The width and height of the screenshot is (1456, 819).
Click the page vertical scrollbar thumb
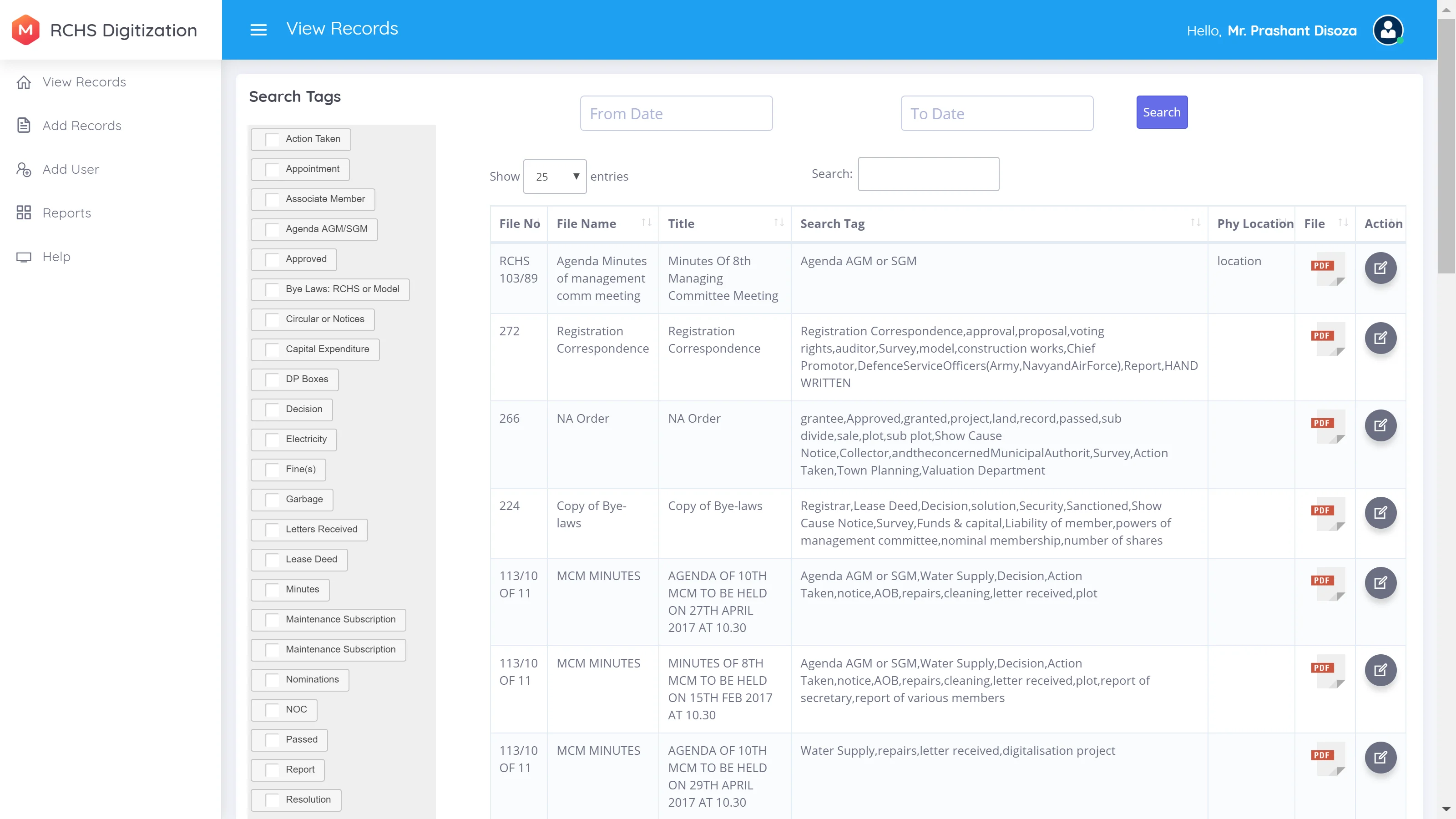[x=1446, y=146]
